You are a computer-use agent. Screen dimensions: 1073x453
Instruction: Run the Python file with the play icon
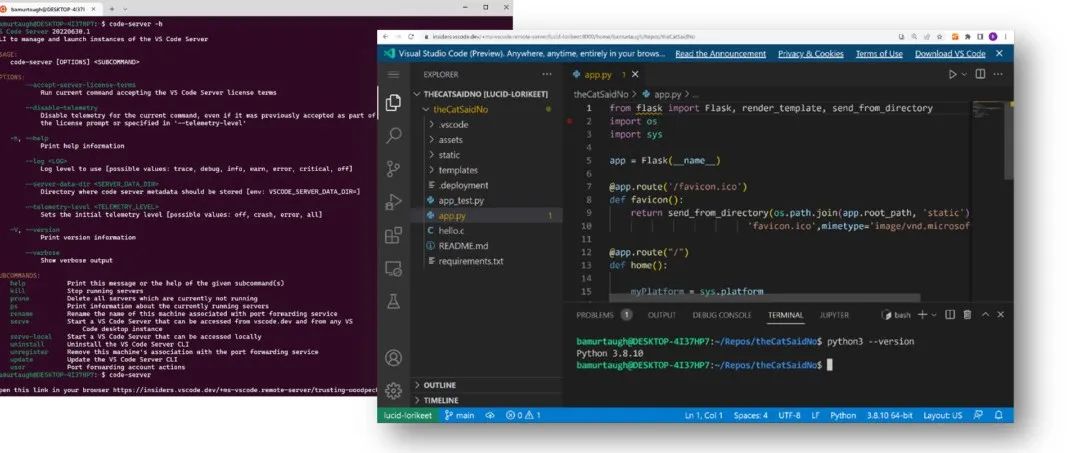click(952, 74)
